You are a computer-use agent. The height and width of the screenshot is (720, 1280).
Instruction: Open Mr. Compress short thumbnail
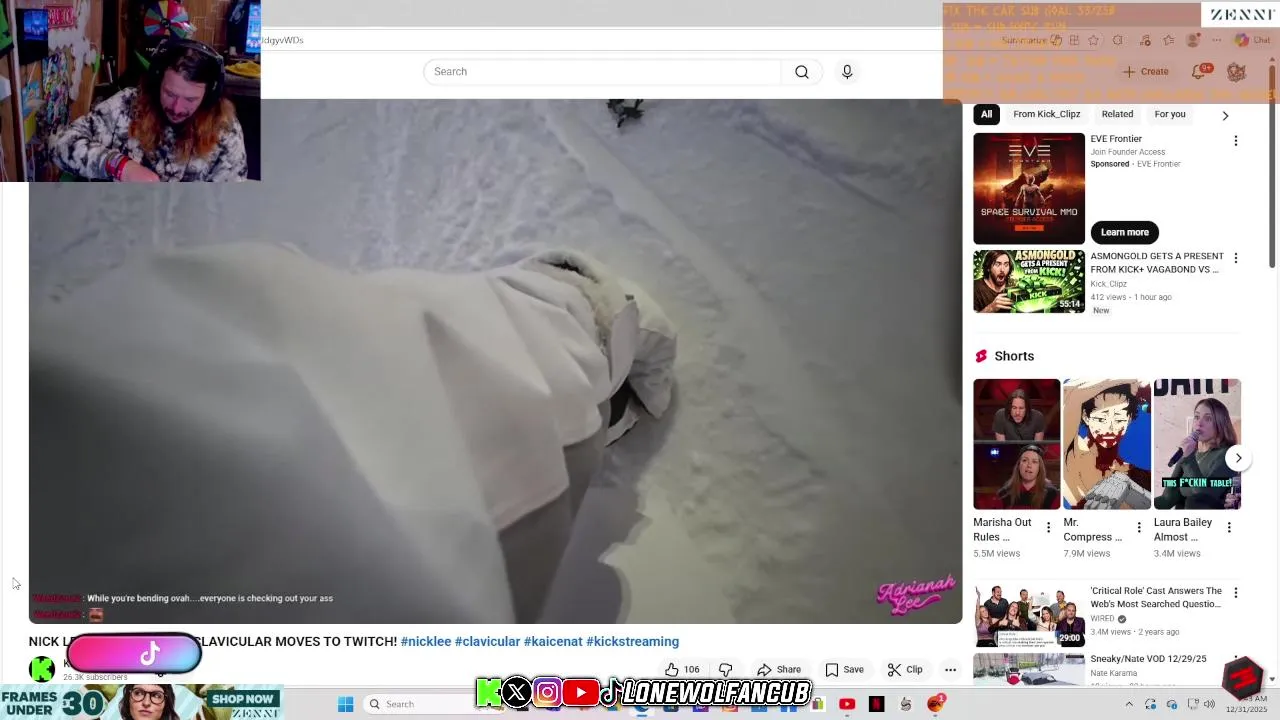click(1106, 444)
